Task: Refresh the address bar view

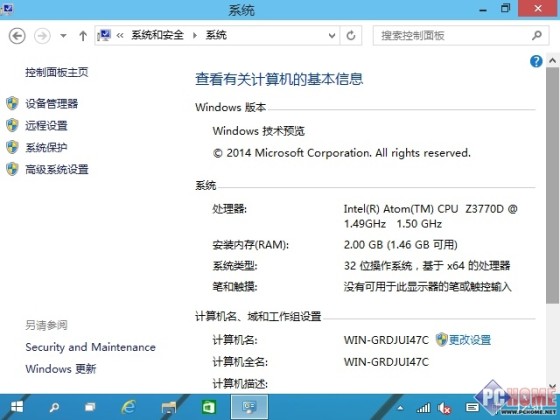Action: (351, 35)
